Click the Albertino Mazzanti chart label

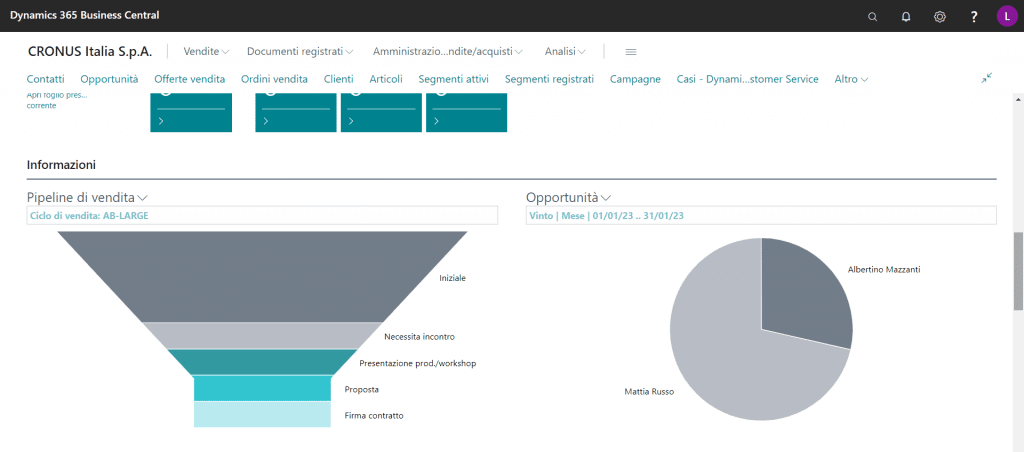(x=884, y=269)
